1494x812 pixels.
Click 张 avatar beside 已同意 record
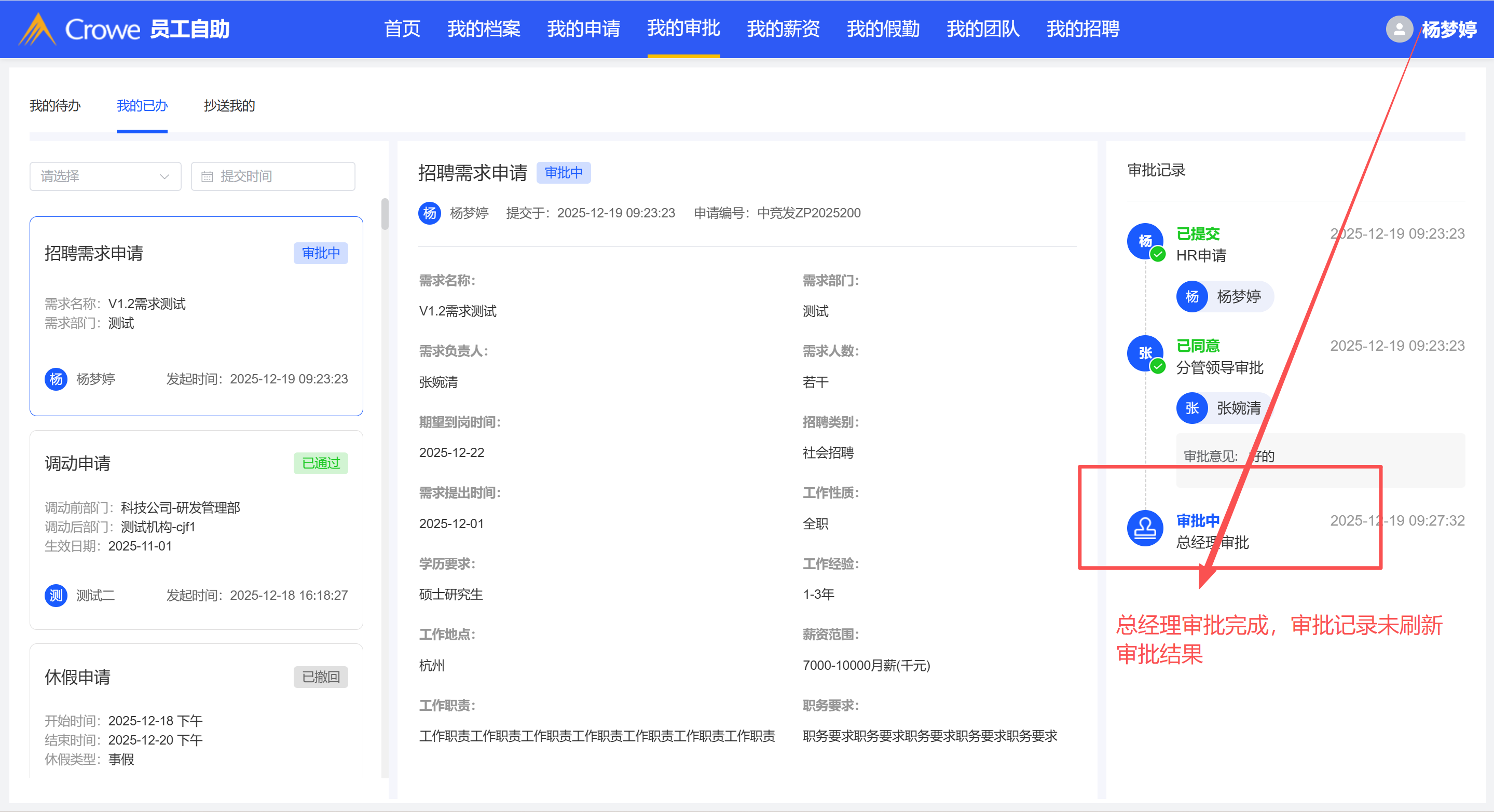[x=1144, y=353]
